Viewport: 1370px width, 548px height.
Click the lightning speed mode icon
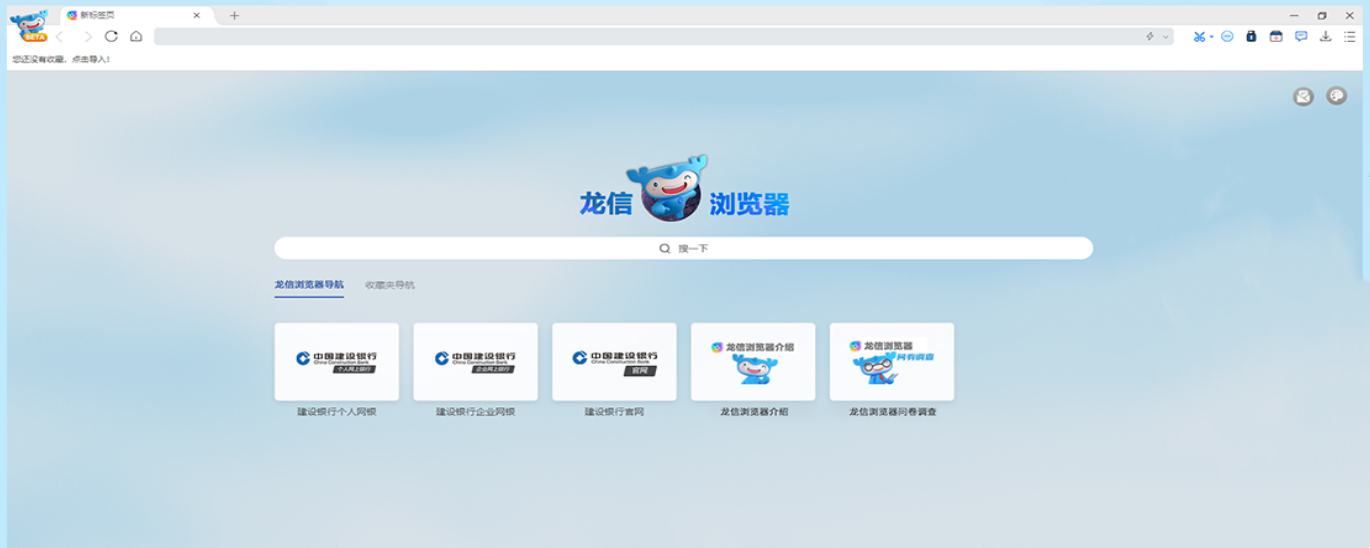point(1150,36)
